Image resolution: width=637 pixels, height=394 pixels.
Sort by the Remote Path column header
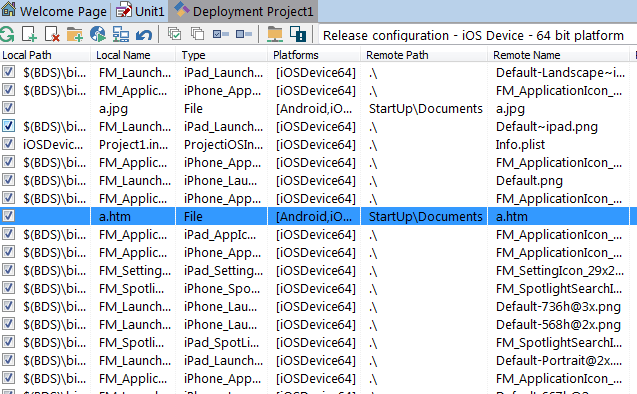425,55
